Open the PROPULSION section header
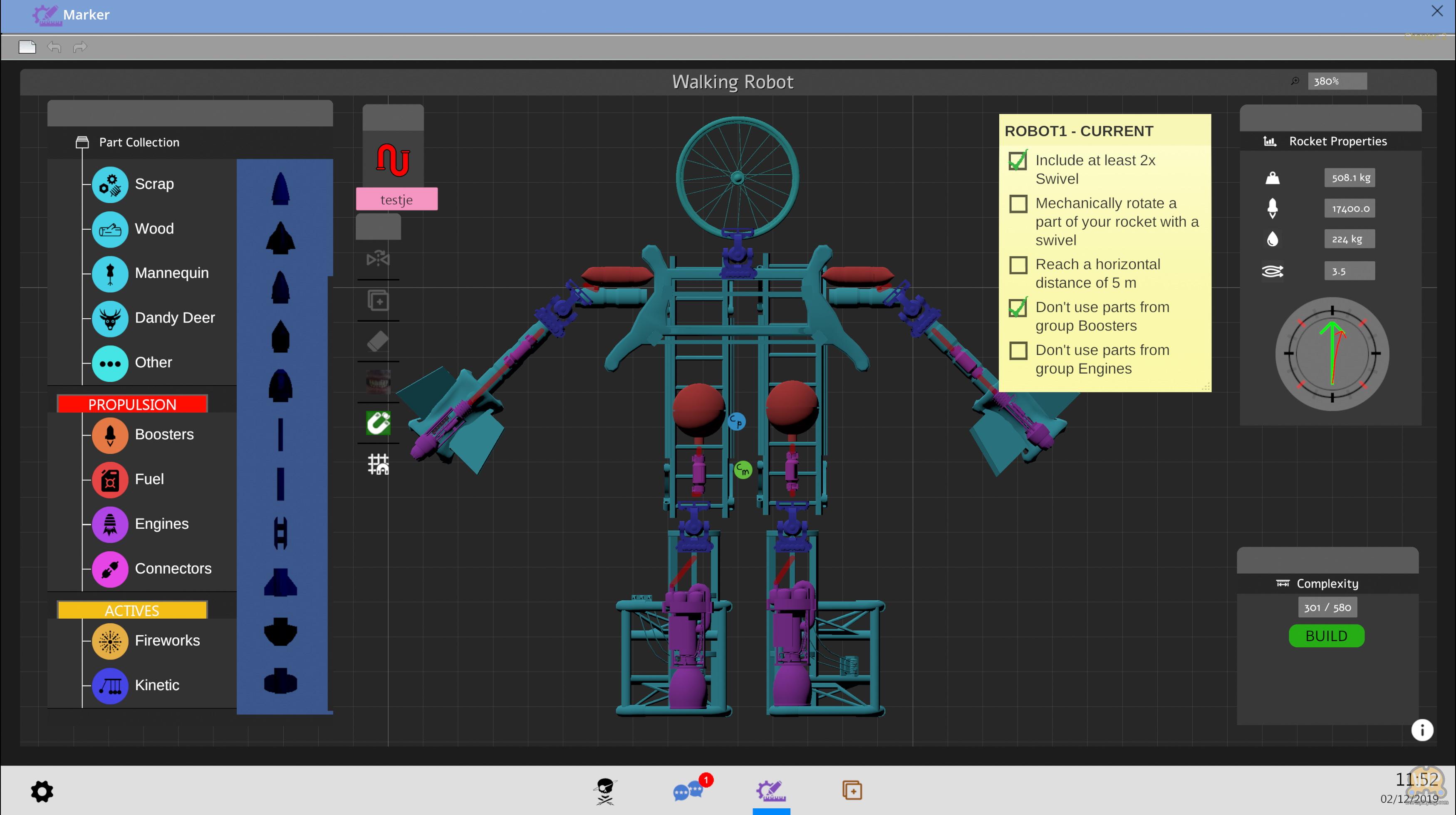 click(x=132, y=404)
